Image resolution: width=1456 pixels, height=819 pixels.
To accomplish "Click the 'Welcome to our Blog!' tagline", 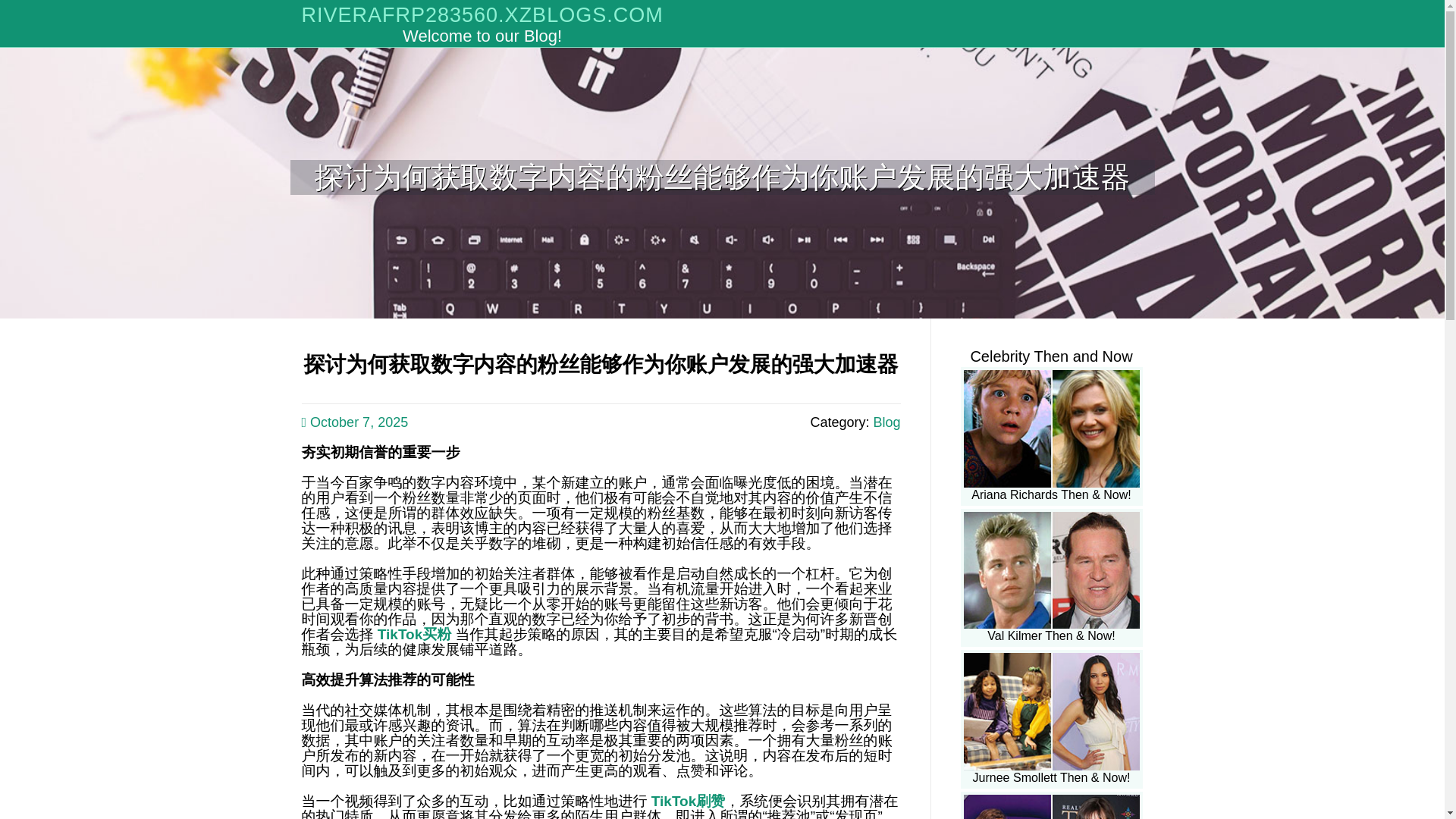I will 482,36.
